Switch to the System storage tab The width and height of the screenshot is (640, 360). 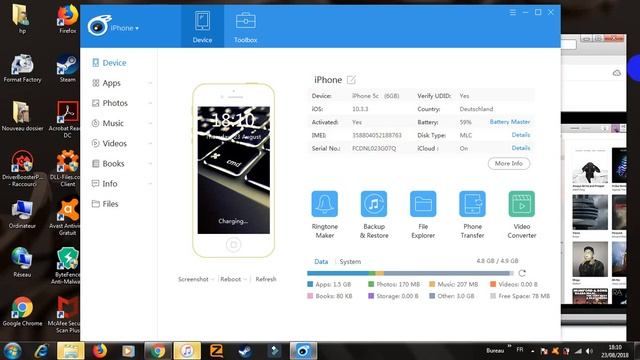coord(350,262)
